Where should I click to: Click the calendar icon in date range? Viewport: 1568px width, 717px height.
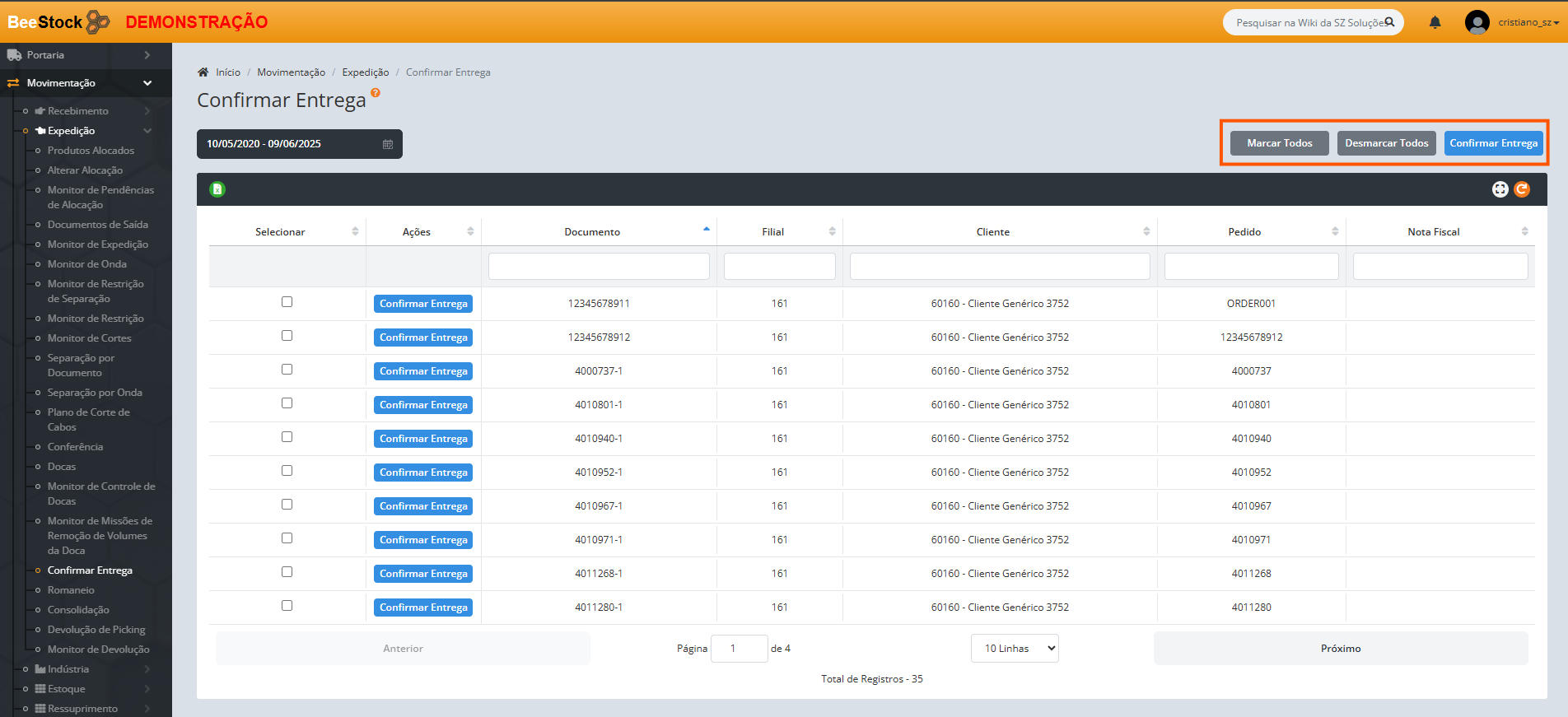click(388, 144)
